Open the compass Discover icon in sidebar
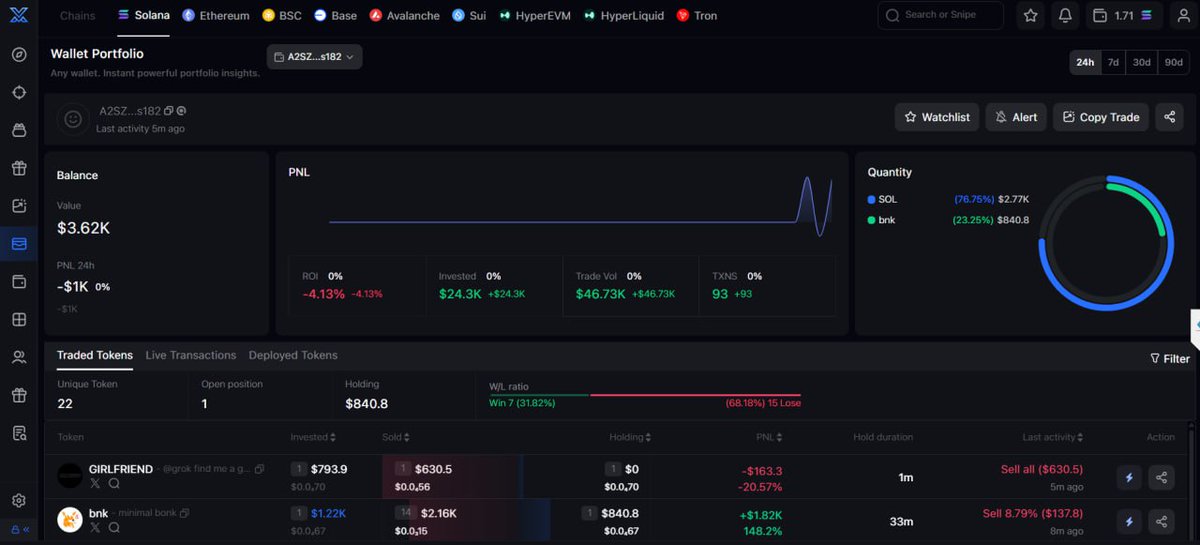This screenshot has width=1200, height=545. [x=19, y=54]
